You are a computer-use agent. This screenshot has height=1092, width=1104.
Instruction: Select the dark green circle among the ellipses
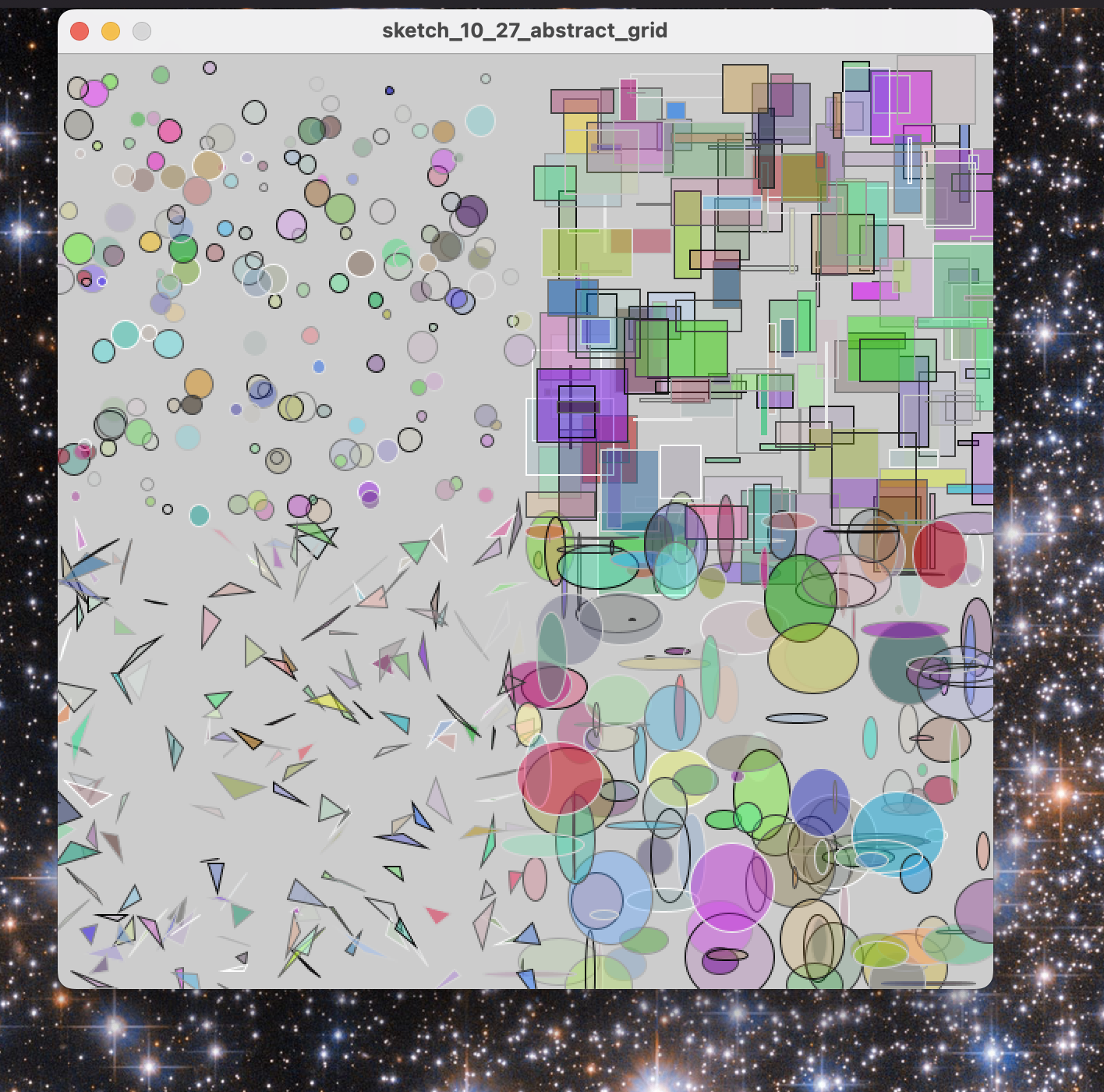pos(800,598)
